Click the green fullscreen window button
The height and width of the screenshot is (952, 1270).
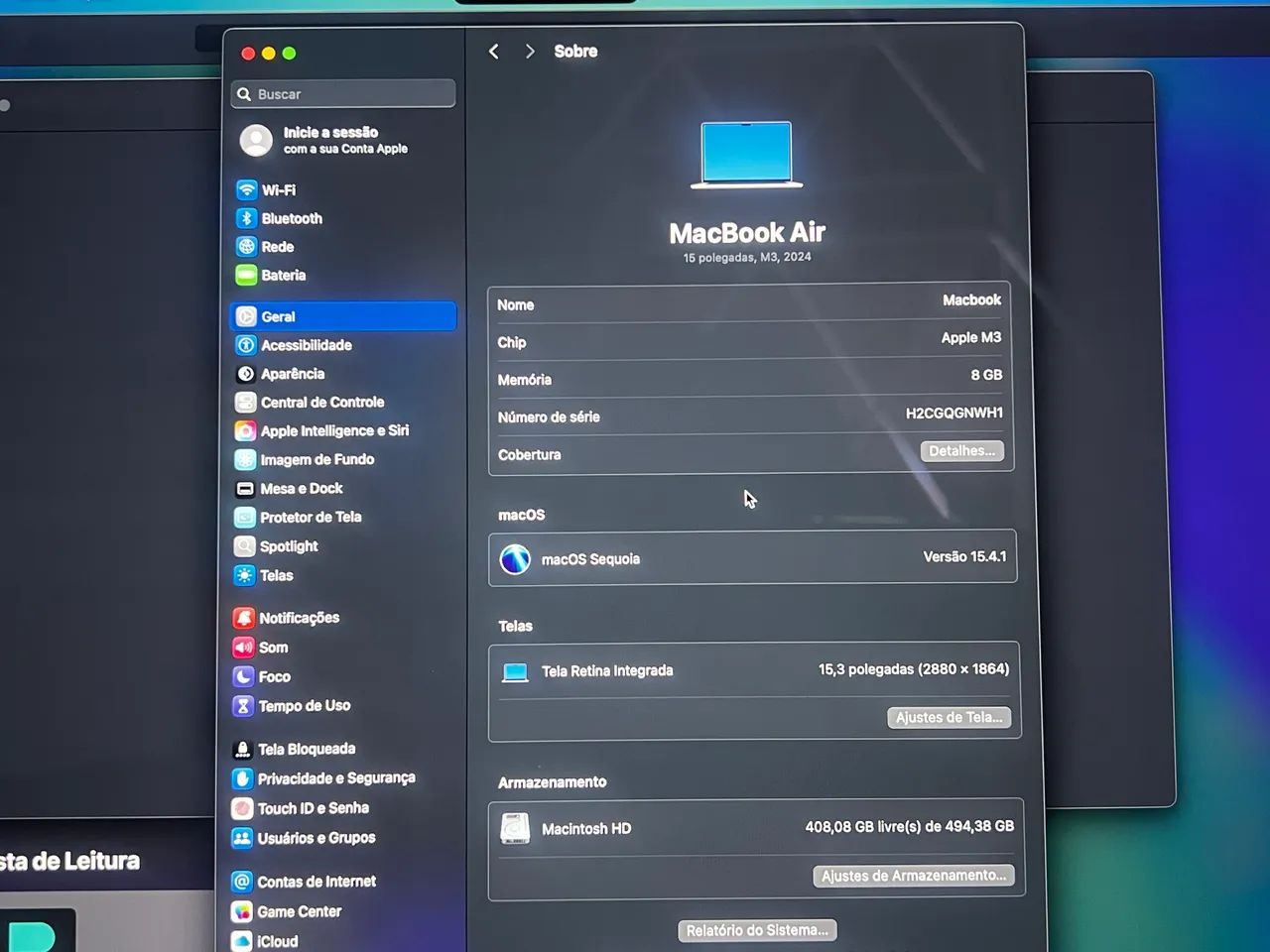[x=289, y=54]
